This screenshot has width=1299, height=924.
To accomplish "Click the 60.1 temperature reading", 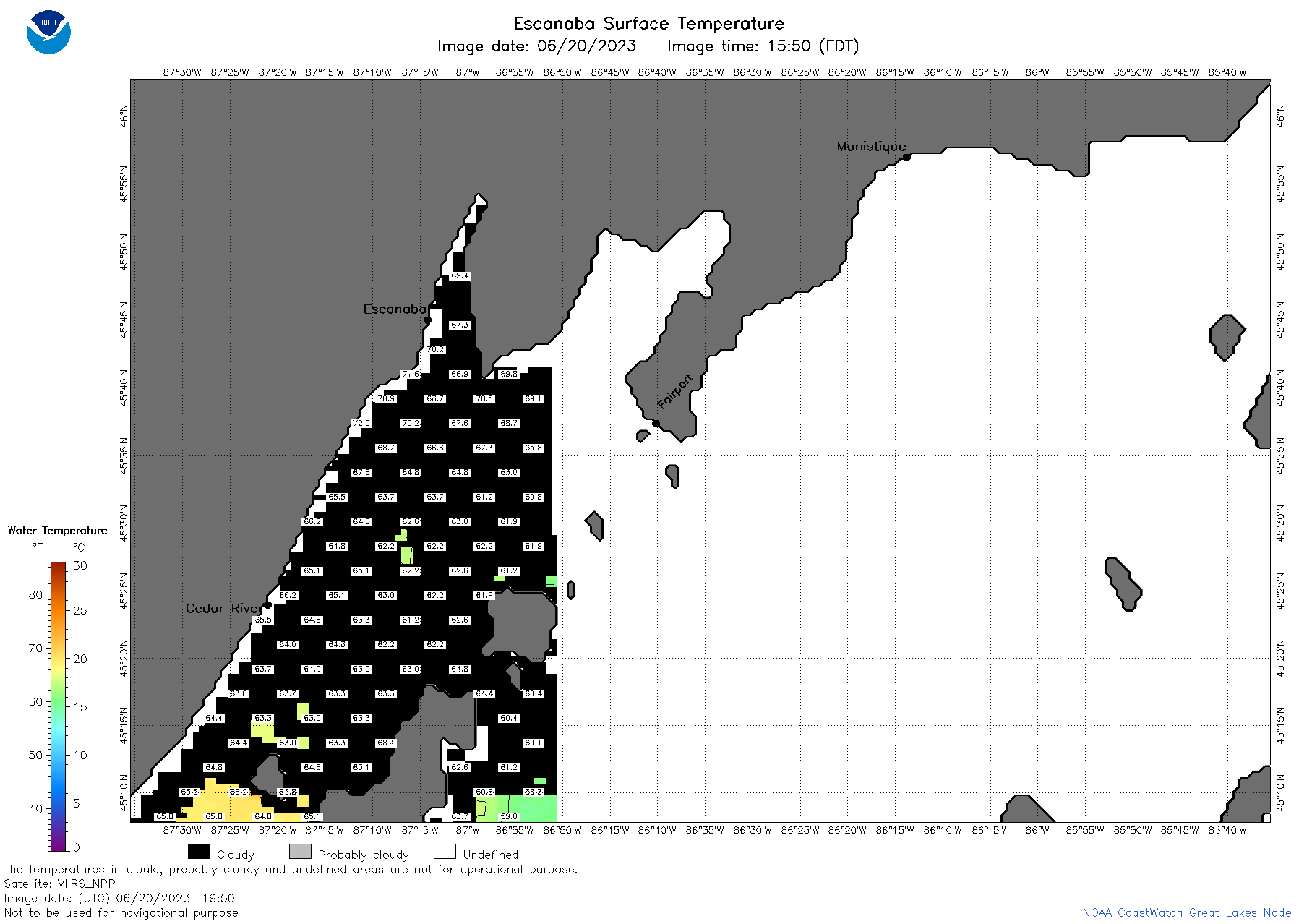I will click(x=533, y=743).
